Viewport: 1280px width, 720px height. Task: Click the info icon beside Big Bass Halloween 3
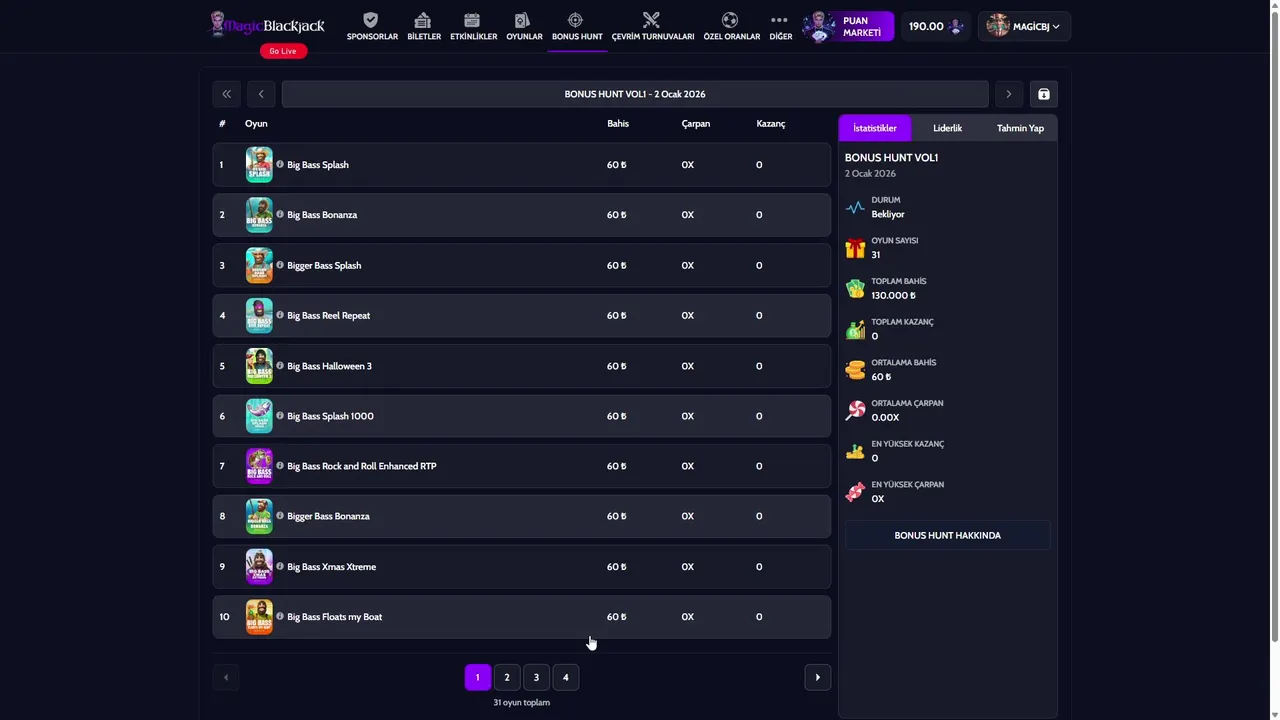[280, 365]
